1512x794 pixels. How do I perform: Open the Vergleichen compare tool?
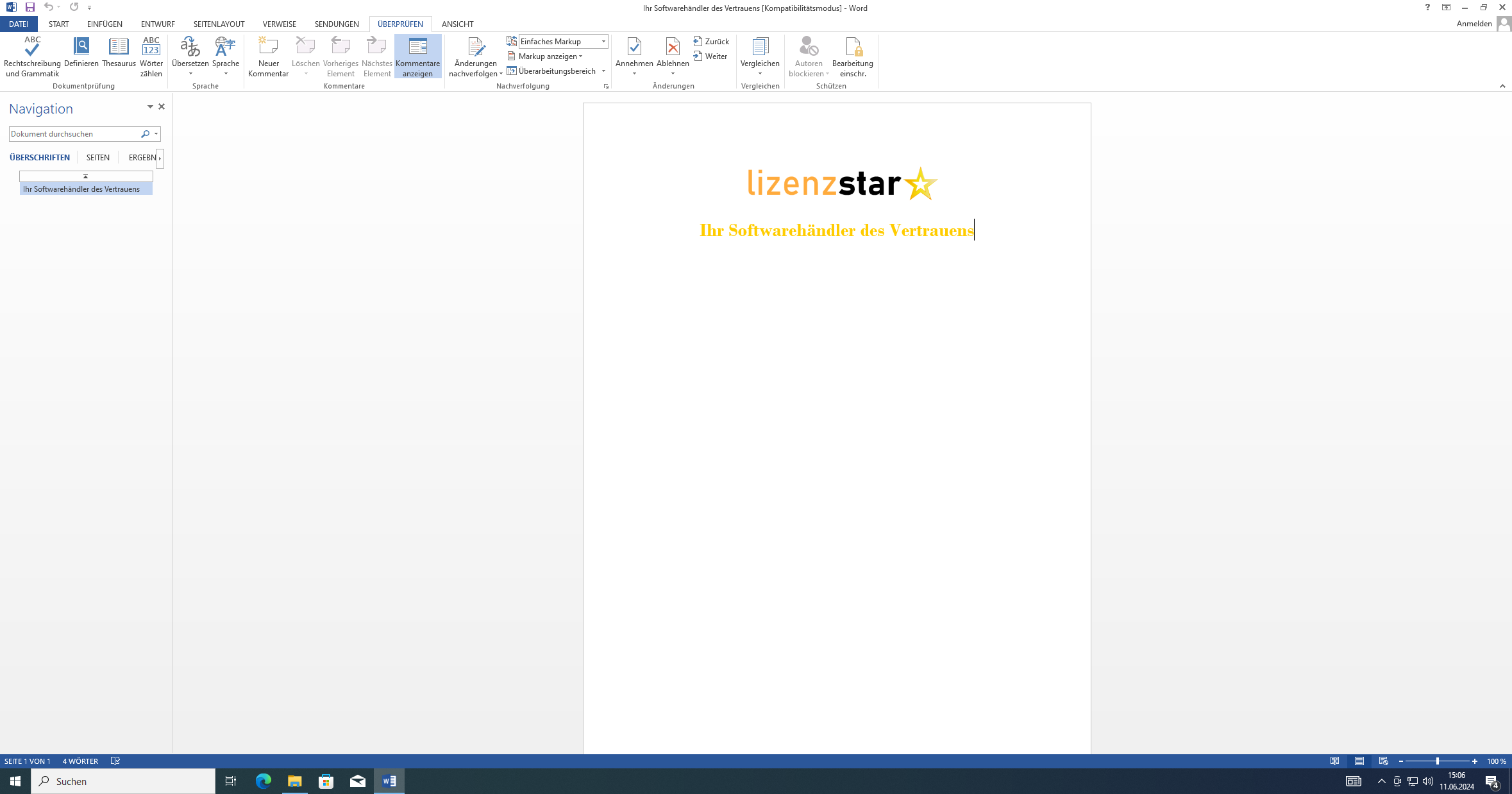[x=760, y=56]
